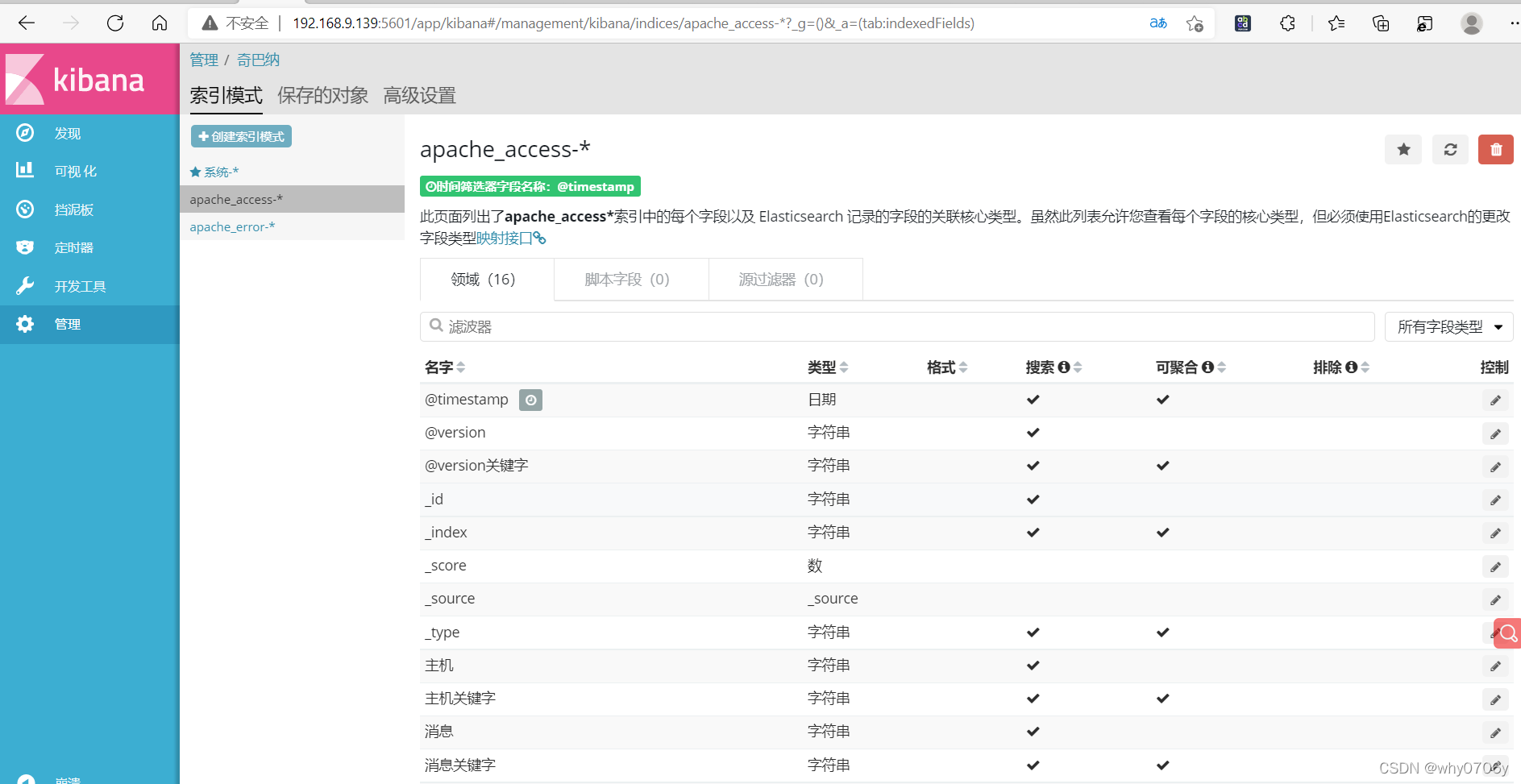Click the browser address bar URL
Screen dimensions: 1521x784
click(634, 23)
